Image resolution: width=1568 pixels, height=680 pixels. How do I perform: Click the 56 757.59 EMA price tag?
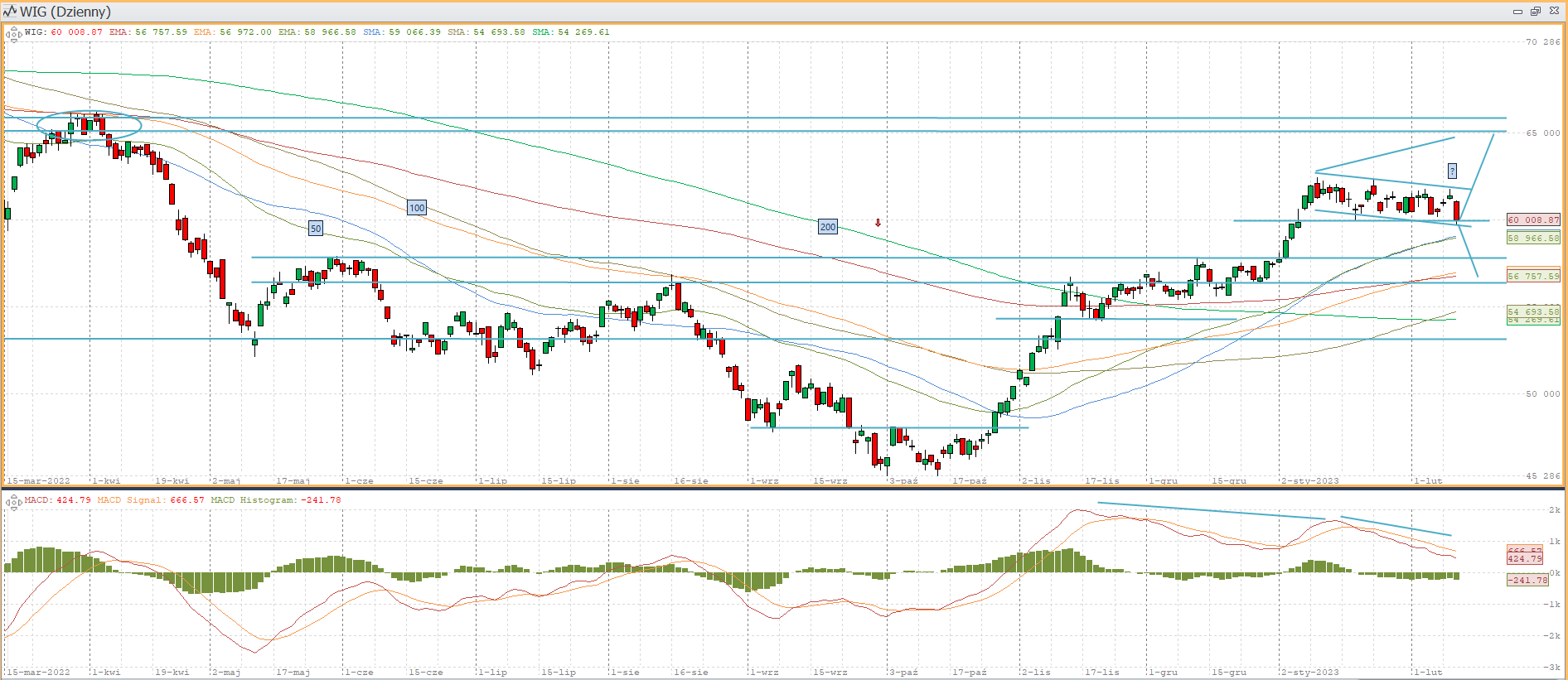point(1533,276)
